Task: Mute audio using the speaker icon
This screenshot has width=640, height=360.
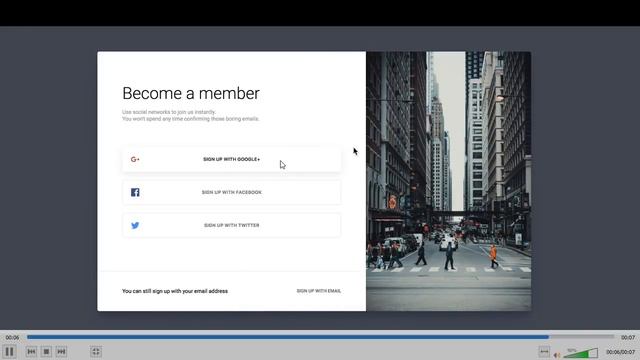Action: [x=557, y=355]
